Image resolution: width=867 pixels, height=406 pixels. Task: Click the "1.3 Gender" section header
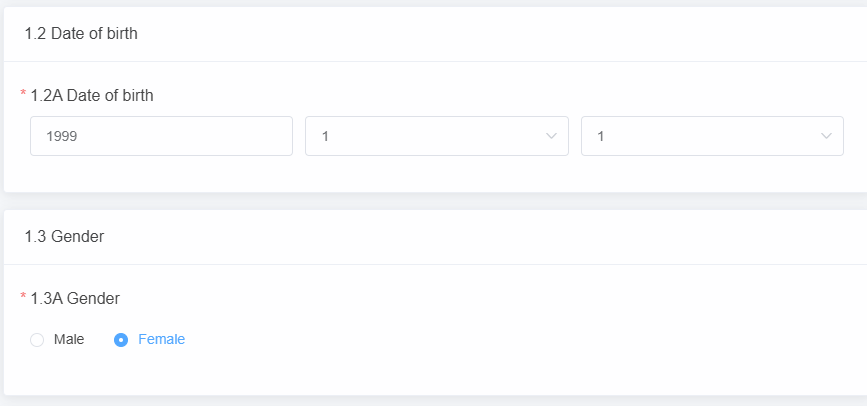click(64, 237)
